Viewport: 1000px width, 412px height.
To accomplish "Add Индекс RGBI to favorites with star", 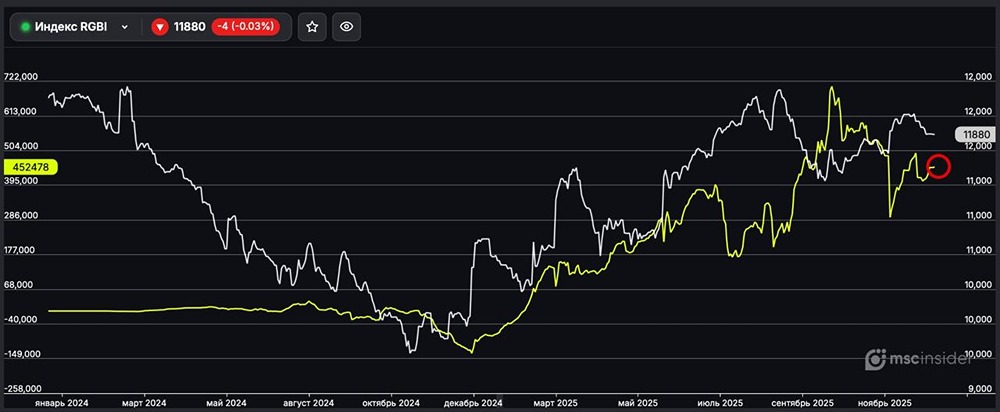I will (x=312, y=27).
